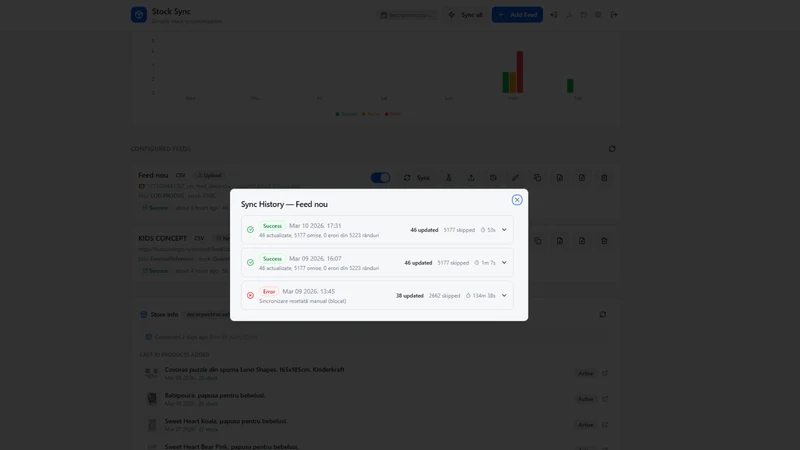The height and width of the screenshot is (450, 800).
Task: Open the Sweet Heart Koala product link icon
Action: pos(605,424)
